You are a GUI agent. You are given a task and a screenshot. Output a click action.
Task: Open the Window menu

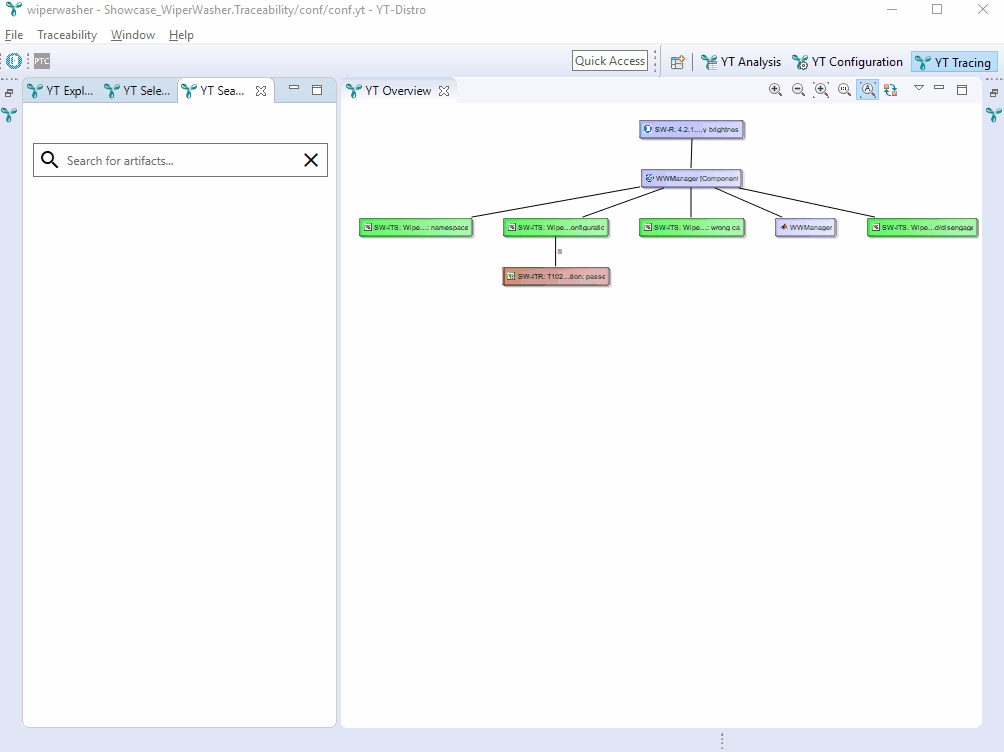point(133,35)
